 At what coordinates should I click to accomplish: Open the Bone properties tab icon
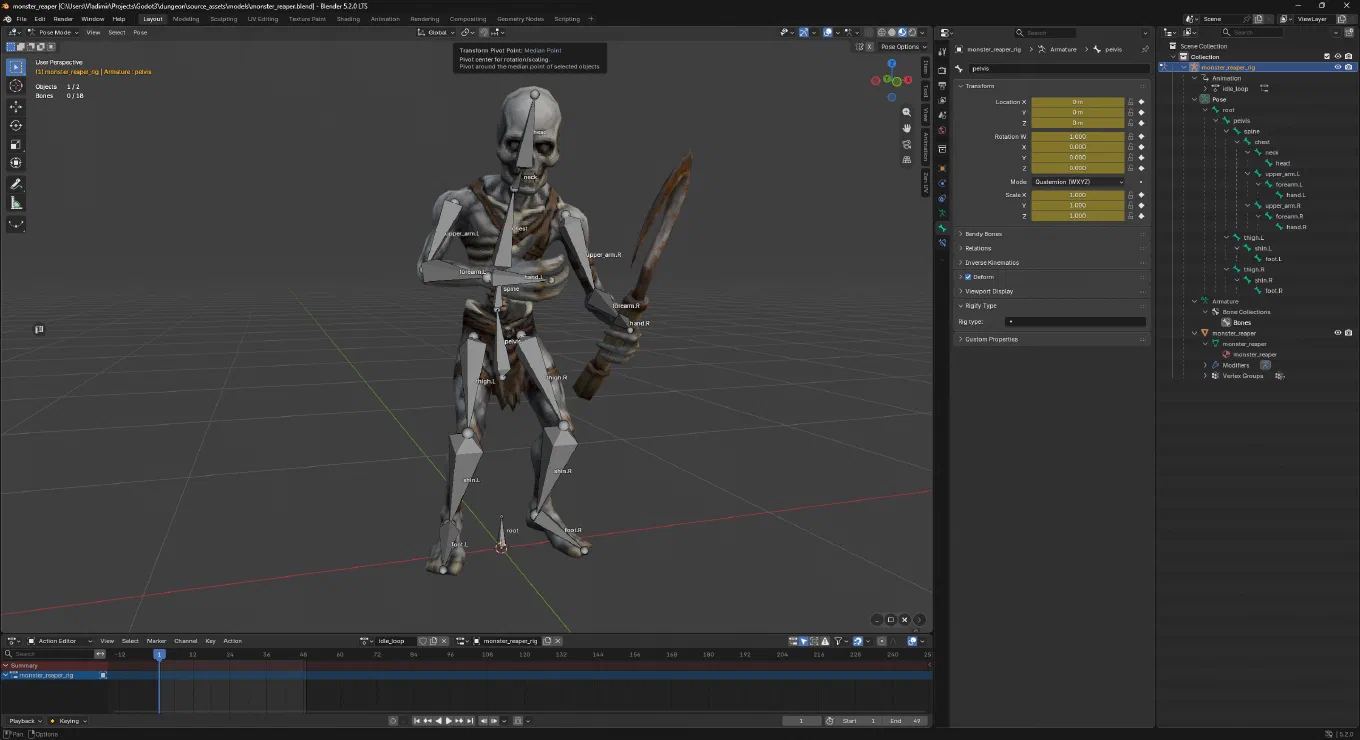click(942, 229)
